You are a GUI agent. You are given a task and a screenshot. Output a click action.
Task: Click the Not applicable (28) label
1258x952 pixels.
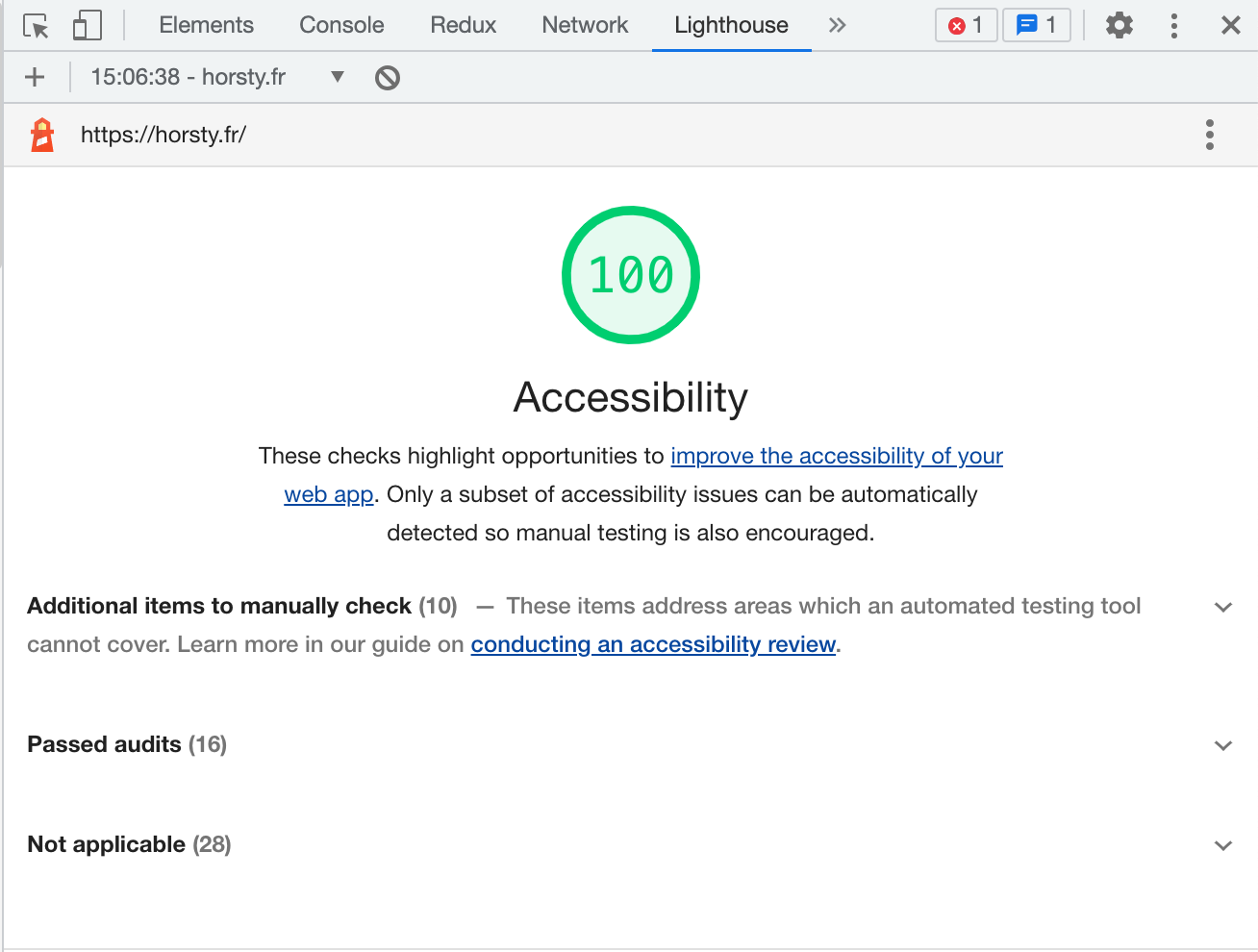(129, 844)
